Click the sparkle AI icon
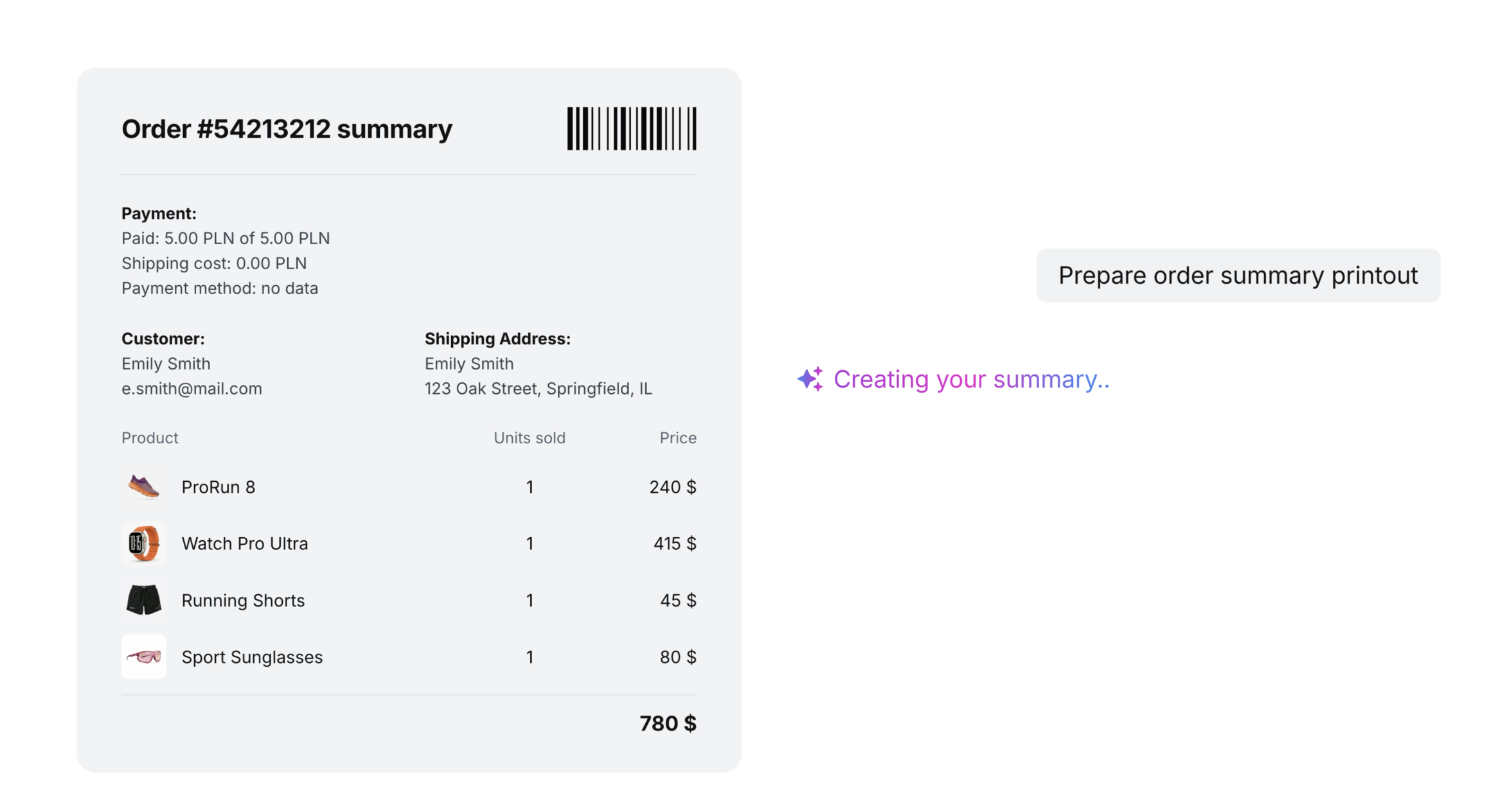 [x=810, y=379]
